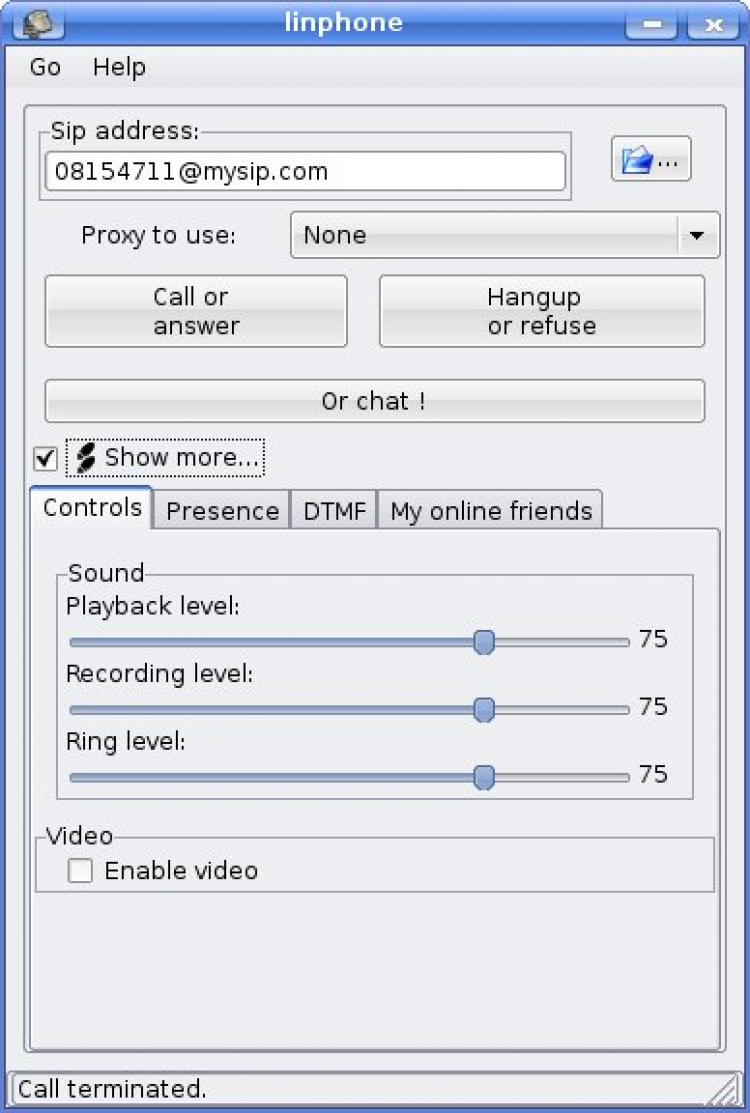
Task: Click the Or chat ! button
Action: pos(374,401)
